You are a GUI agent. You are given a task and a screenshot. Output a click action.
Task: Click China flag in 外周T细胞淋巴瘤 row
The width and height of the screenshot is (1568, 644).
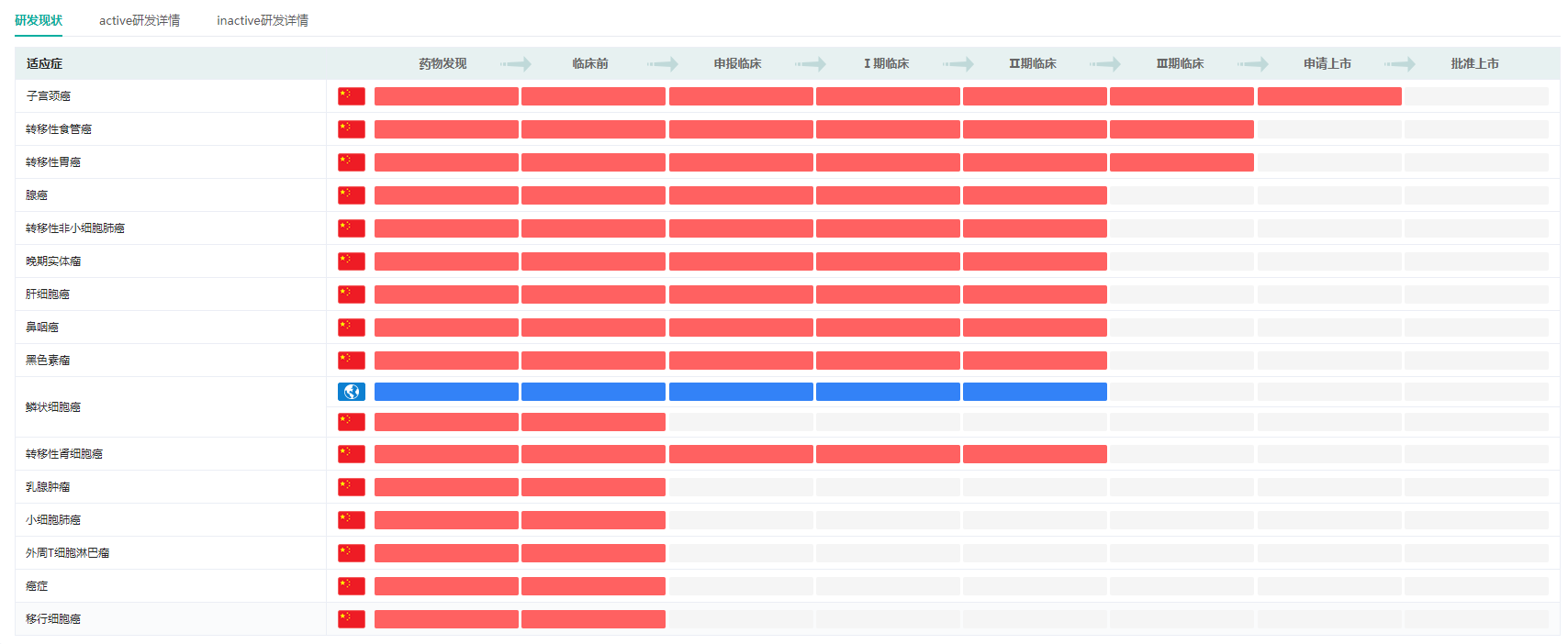(352, 553)
